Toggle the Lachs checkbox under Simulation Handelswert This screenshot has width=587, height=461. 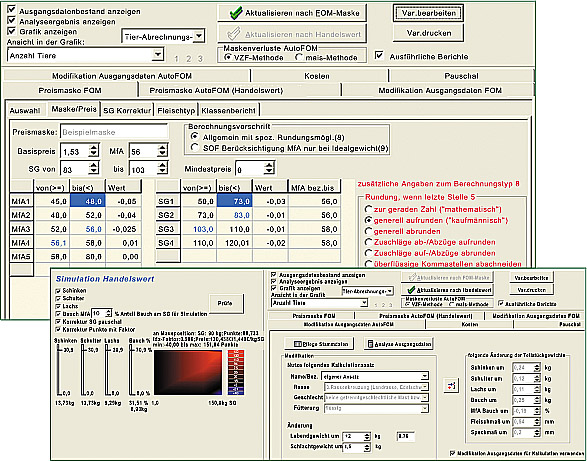coord(58,306)
